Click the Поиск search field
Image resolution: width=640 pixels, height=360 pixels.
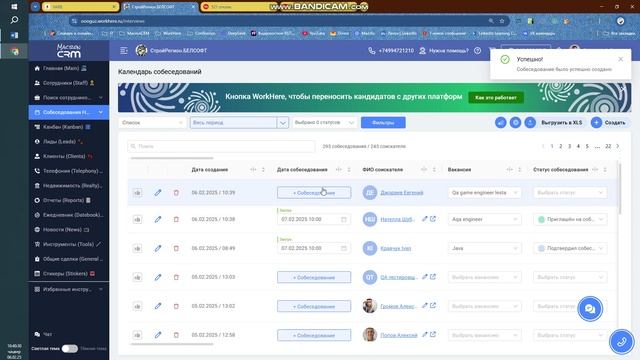(x=221, y=146)
